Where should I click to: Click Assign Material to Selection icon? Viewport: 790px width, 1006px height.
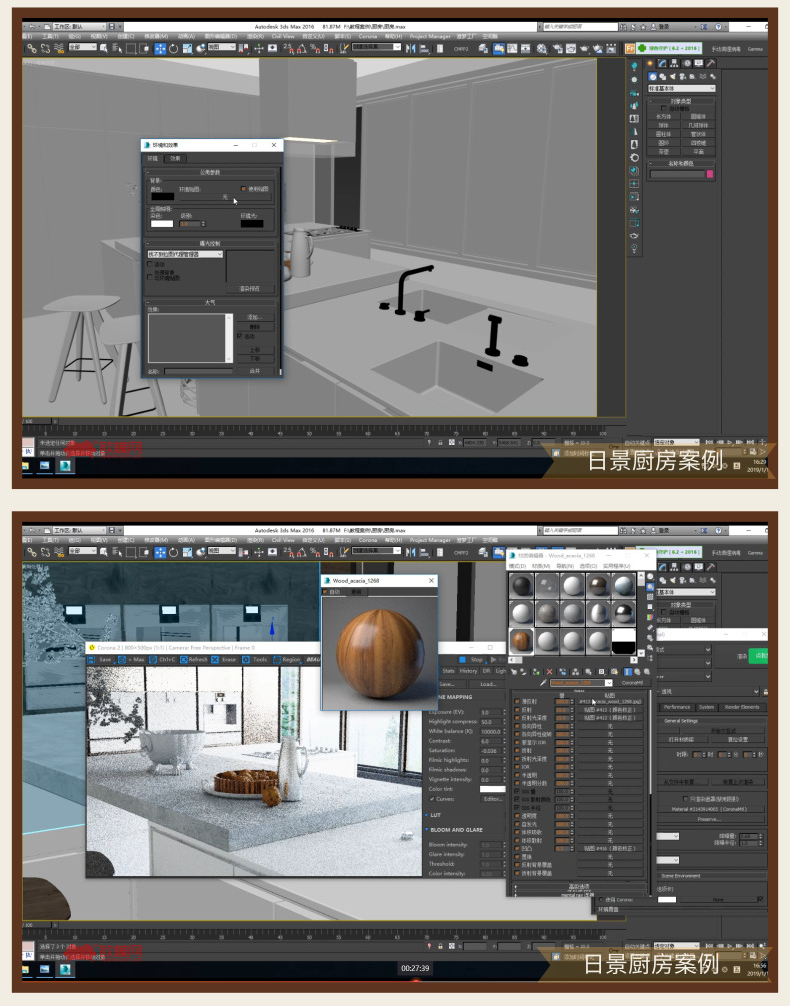coord(536,672)
